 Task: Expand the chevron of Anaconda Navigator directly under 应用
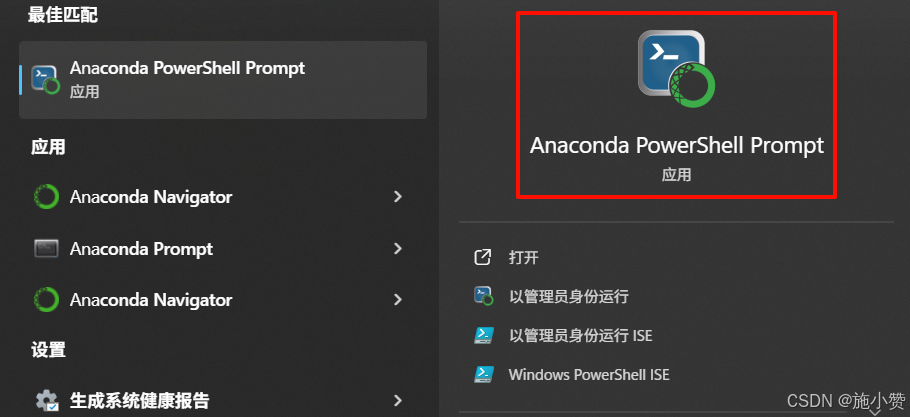(x=398, y=197)
